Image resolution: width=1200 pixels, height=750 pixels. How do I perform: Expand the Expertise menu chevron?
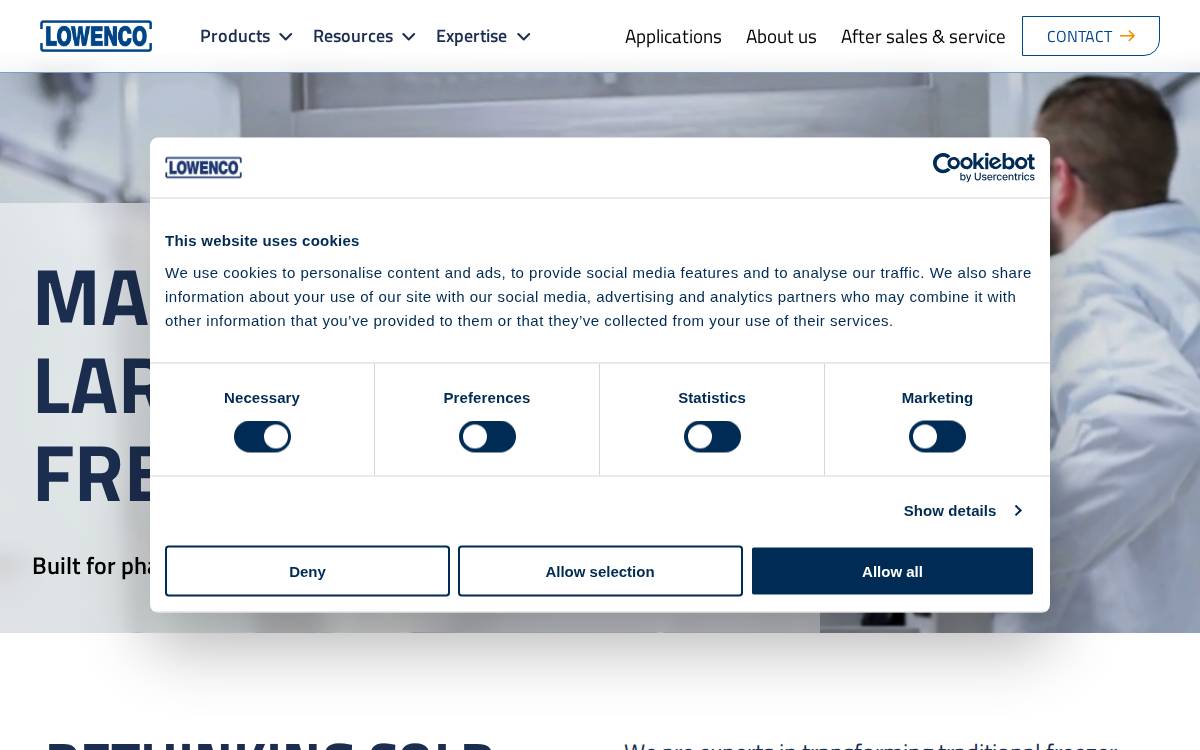pyautogui.click(x=523, y=37)
